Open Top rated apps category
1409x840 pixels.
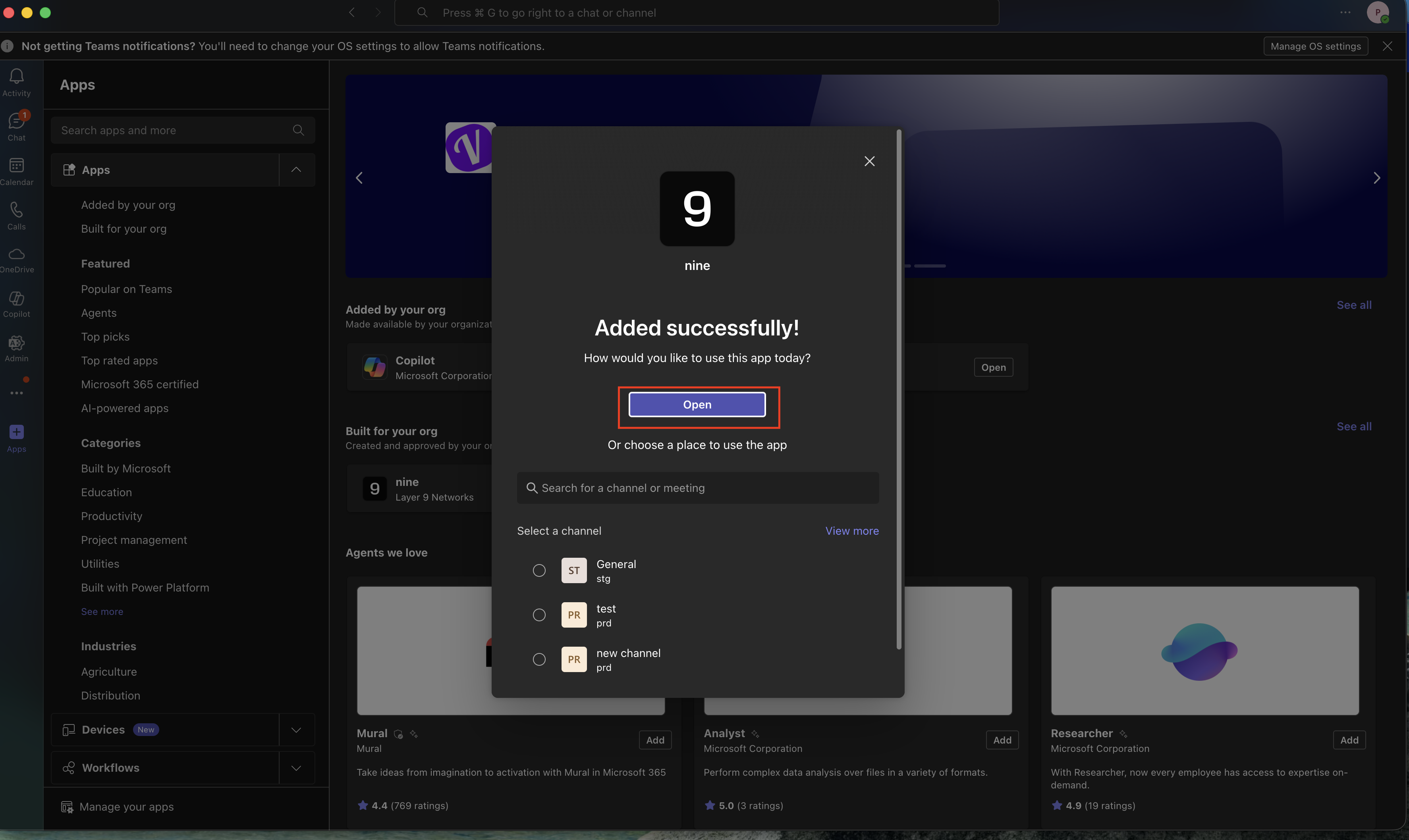pos(119,360)
